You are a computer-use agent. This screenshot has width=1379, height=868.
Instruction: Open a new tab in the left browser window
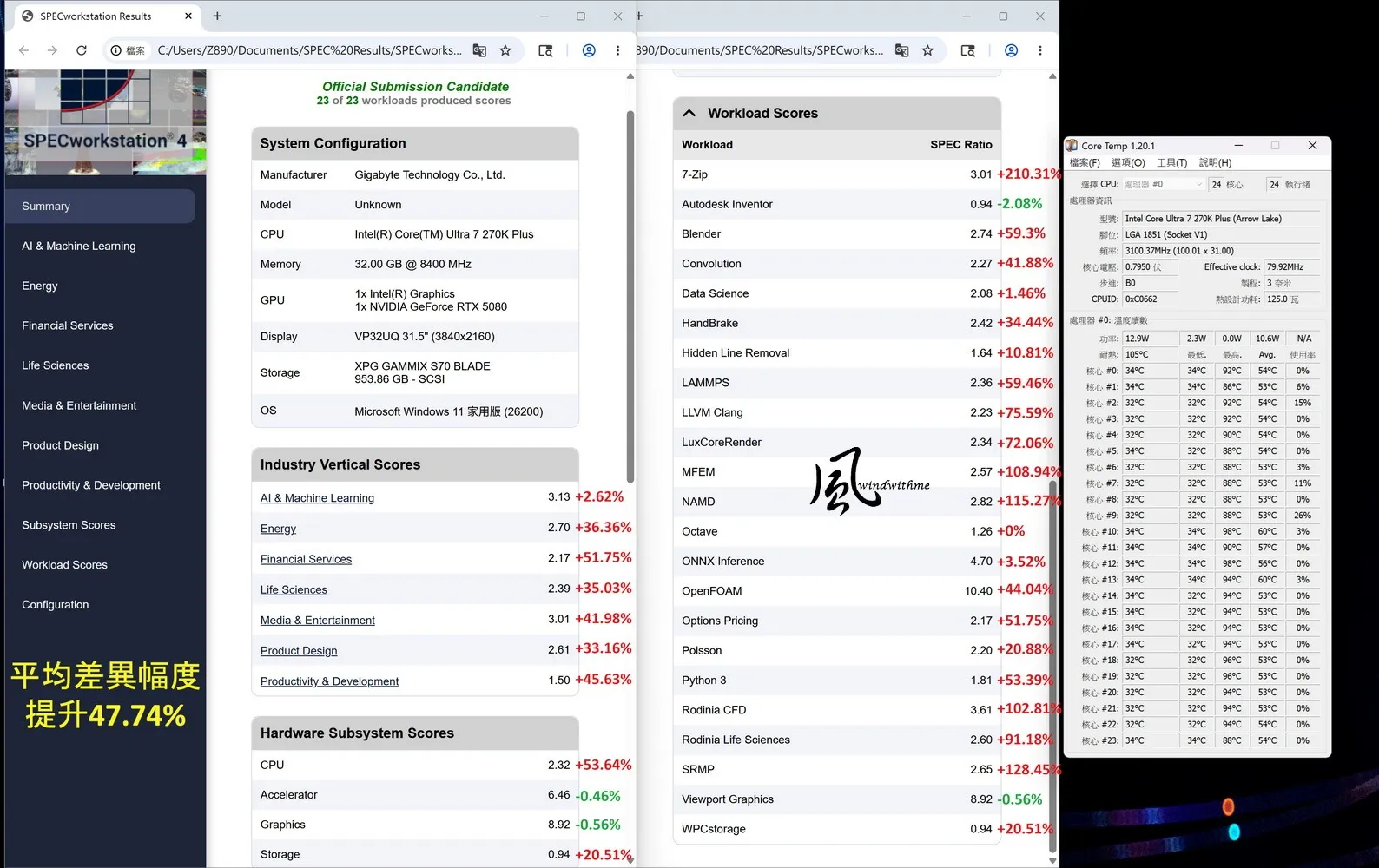[x=217, y=16]
